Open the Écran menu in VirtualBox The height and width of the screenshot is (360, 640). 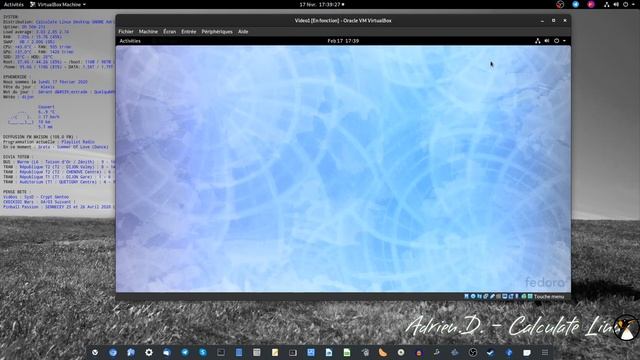pos(169,31)
